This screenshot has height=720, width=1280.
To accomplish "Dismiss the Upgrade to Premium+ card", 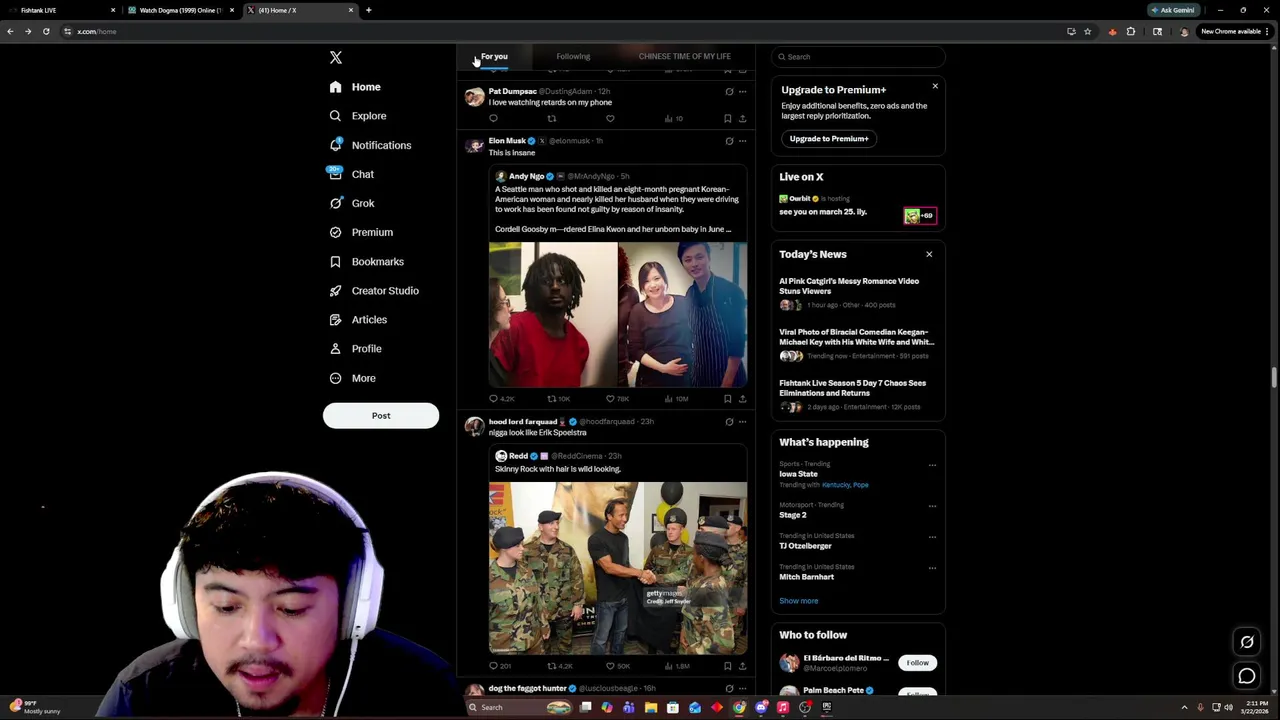I will pos(935,86).
